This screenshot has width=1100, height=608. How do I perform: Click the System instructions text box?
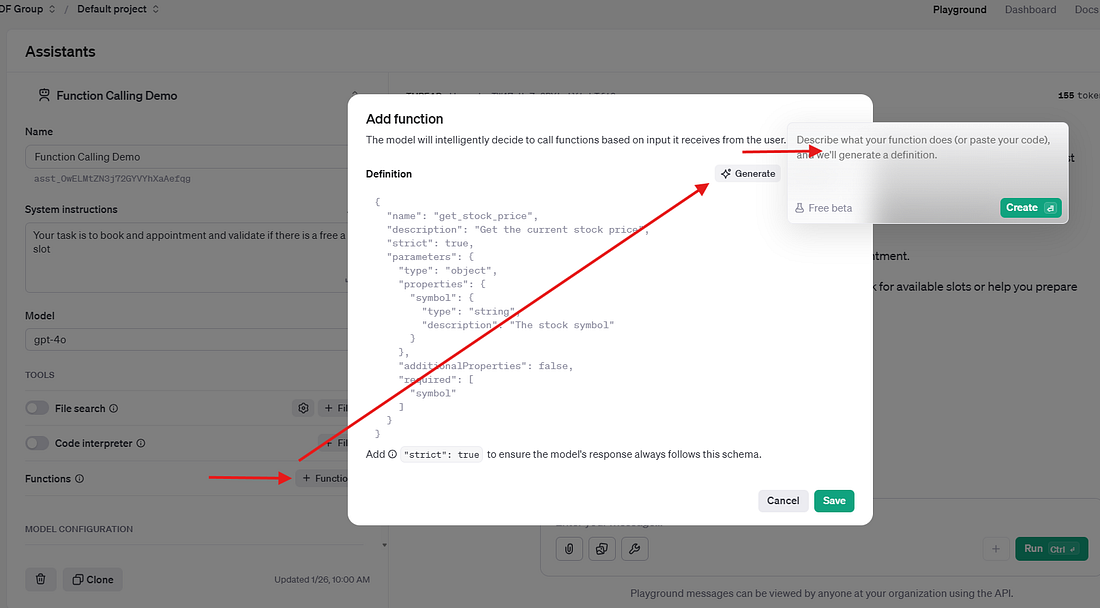(187, 257)
